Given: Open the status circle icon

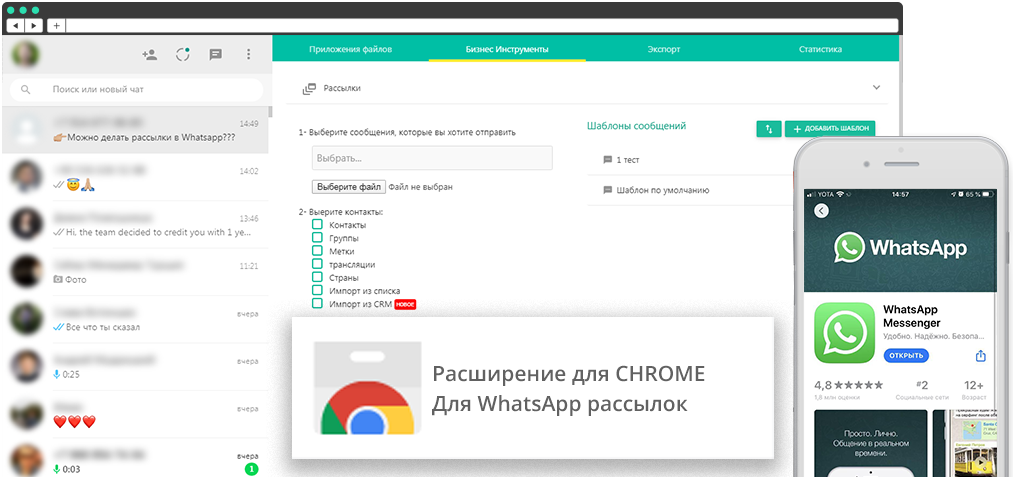Looking at the screenshot, I should pos(183,54).
